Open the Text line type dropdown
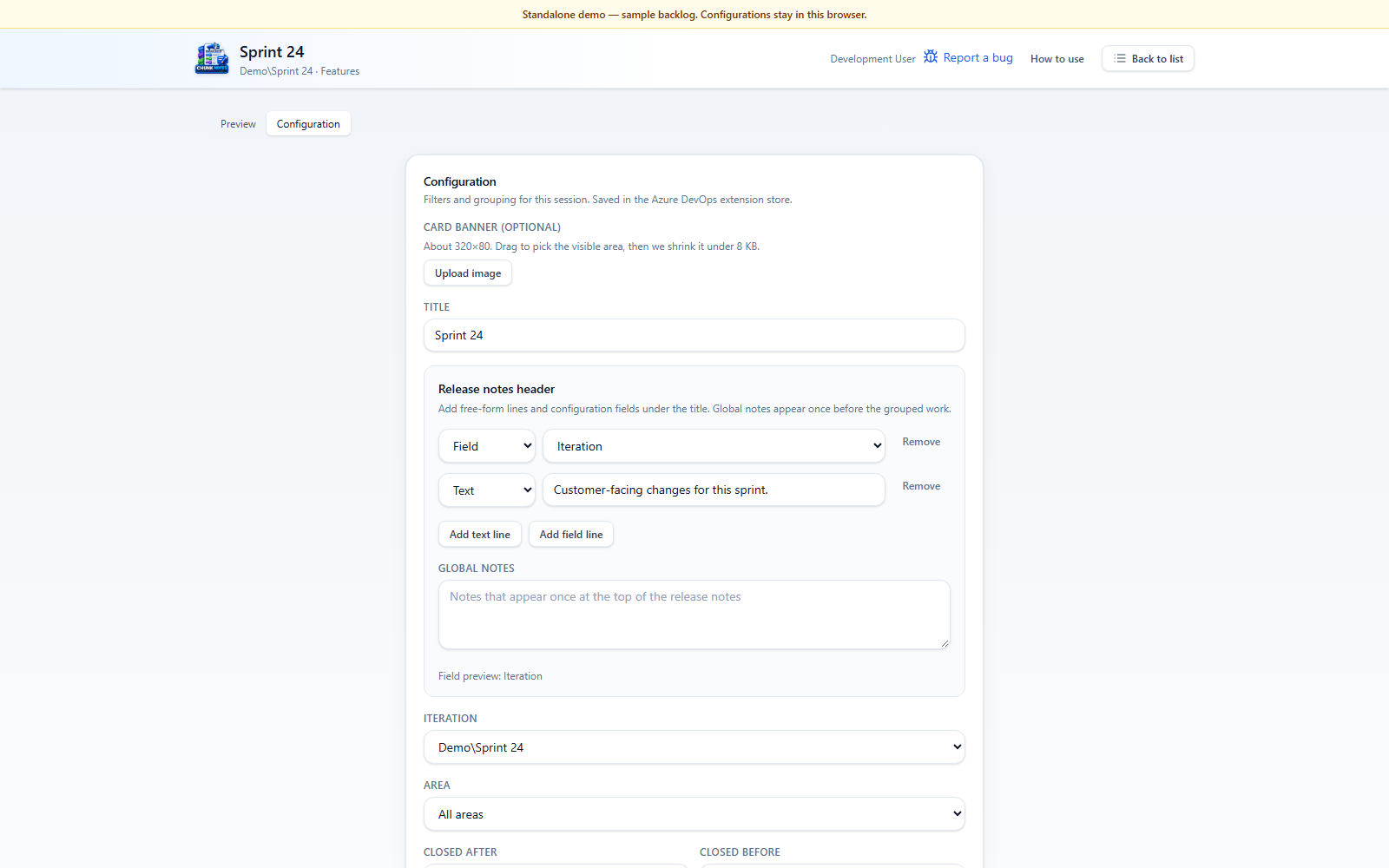Viewport: 1389px width, 868px height. [x=487, y=490]
